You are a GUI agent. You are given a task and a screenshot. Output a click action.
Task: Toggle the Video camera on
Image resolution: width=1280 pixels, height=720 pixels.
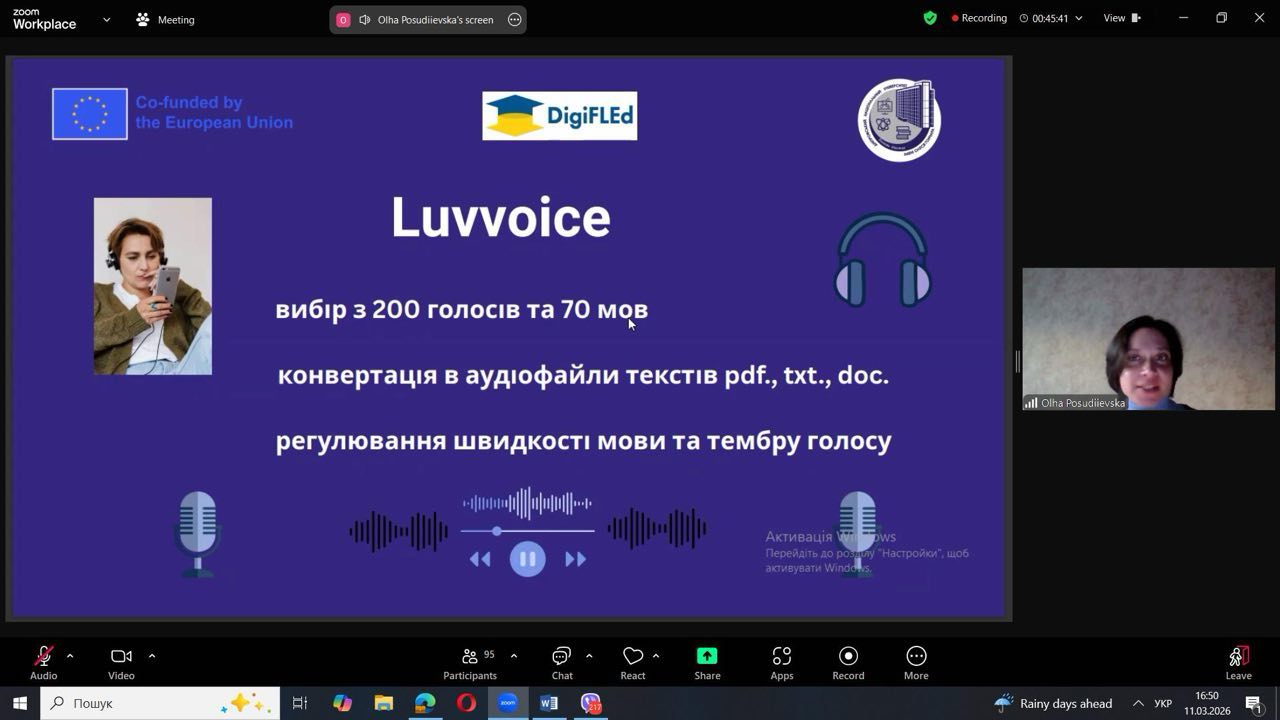click(x=121, y=662)
